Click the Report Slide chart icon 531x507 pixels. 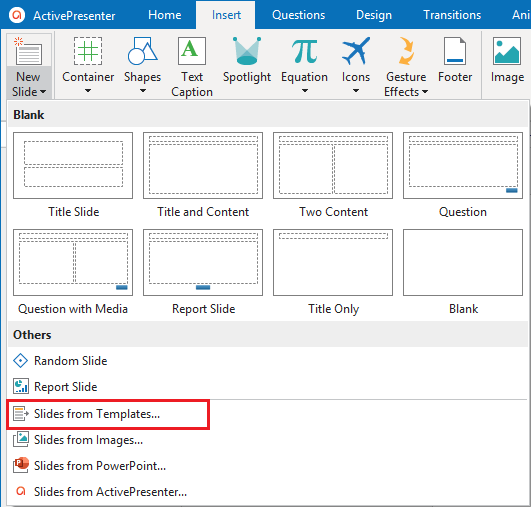tap(21, 386)
